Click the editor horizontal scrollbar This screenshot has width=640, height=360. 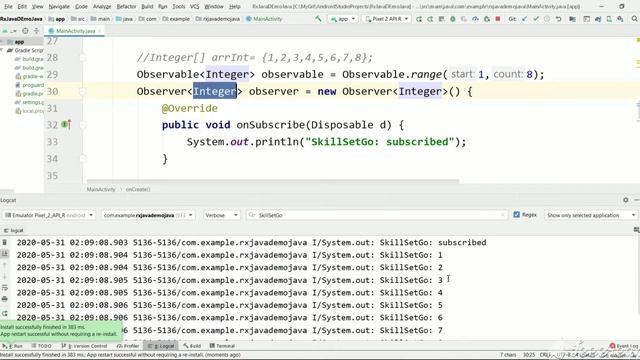273,181
